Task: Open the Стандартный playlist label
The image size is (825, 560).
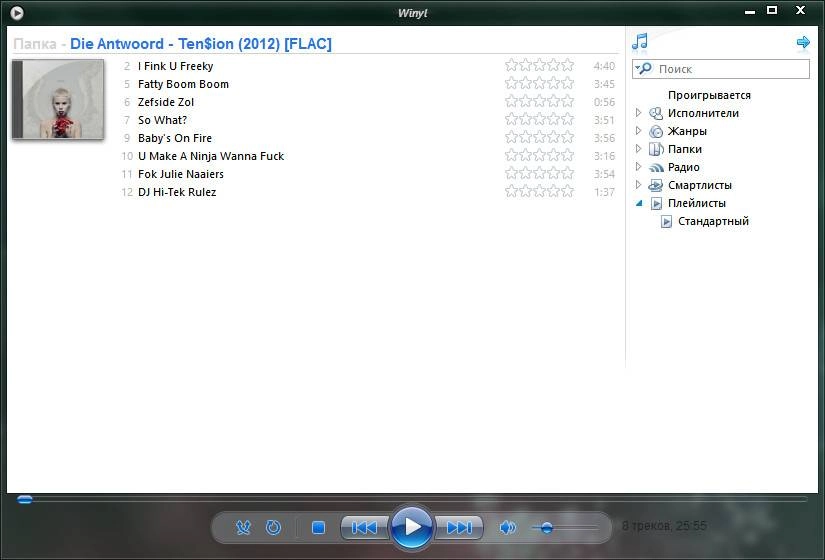Action: [713, 221]
